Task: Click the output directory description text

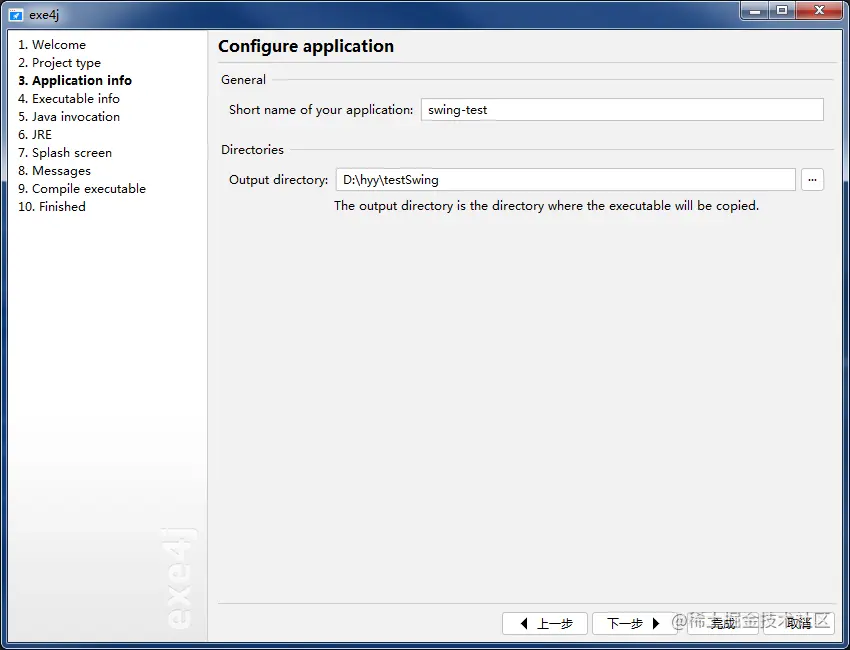Action: tap(546, 206)
